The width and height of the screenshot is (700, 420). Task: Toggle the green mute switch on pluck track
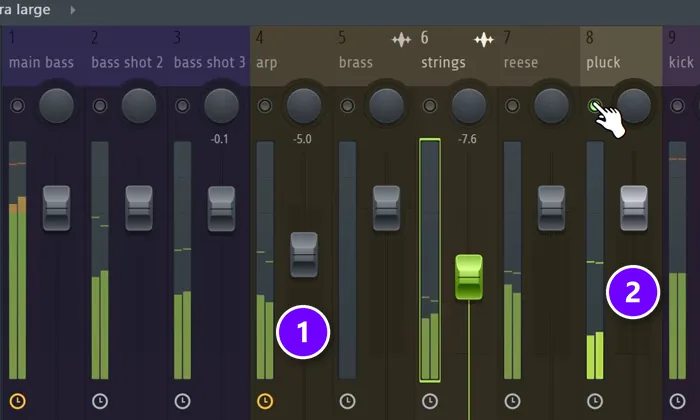[x=594, y=106]
